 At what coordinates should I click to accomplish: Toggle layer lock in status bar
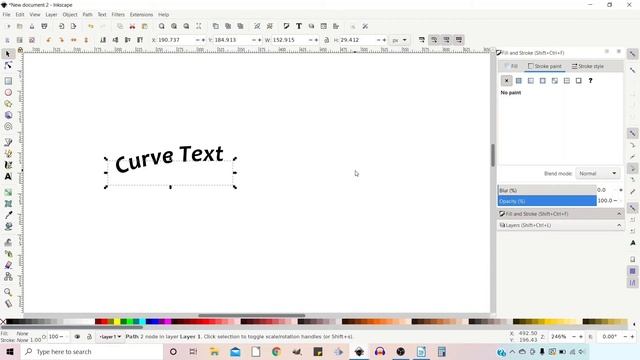pos(89,337)
